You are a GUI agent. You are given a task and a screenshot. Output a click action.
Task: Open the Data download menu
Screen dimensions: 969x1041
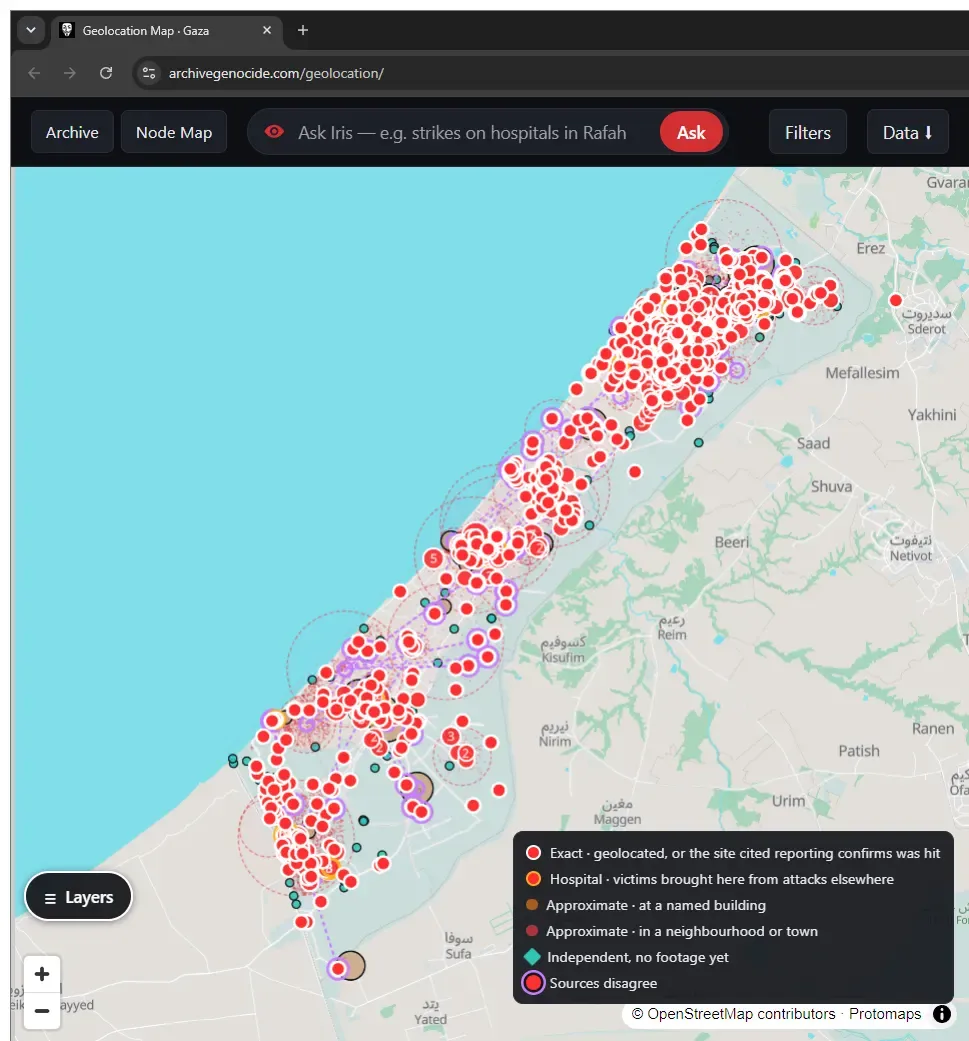[907, 132]
